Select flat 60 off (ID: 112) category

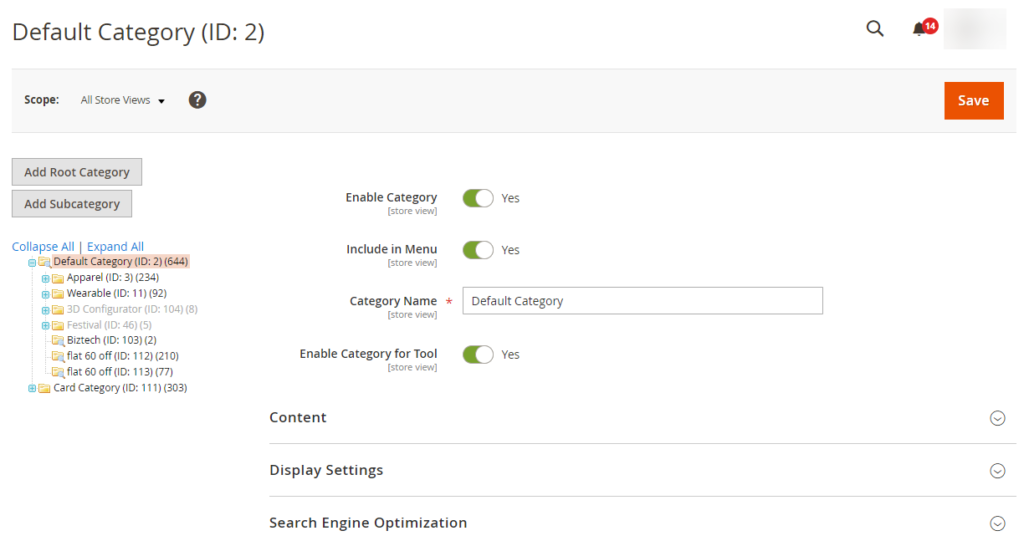pos(122,356)
